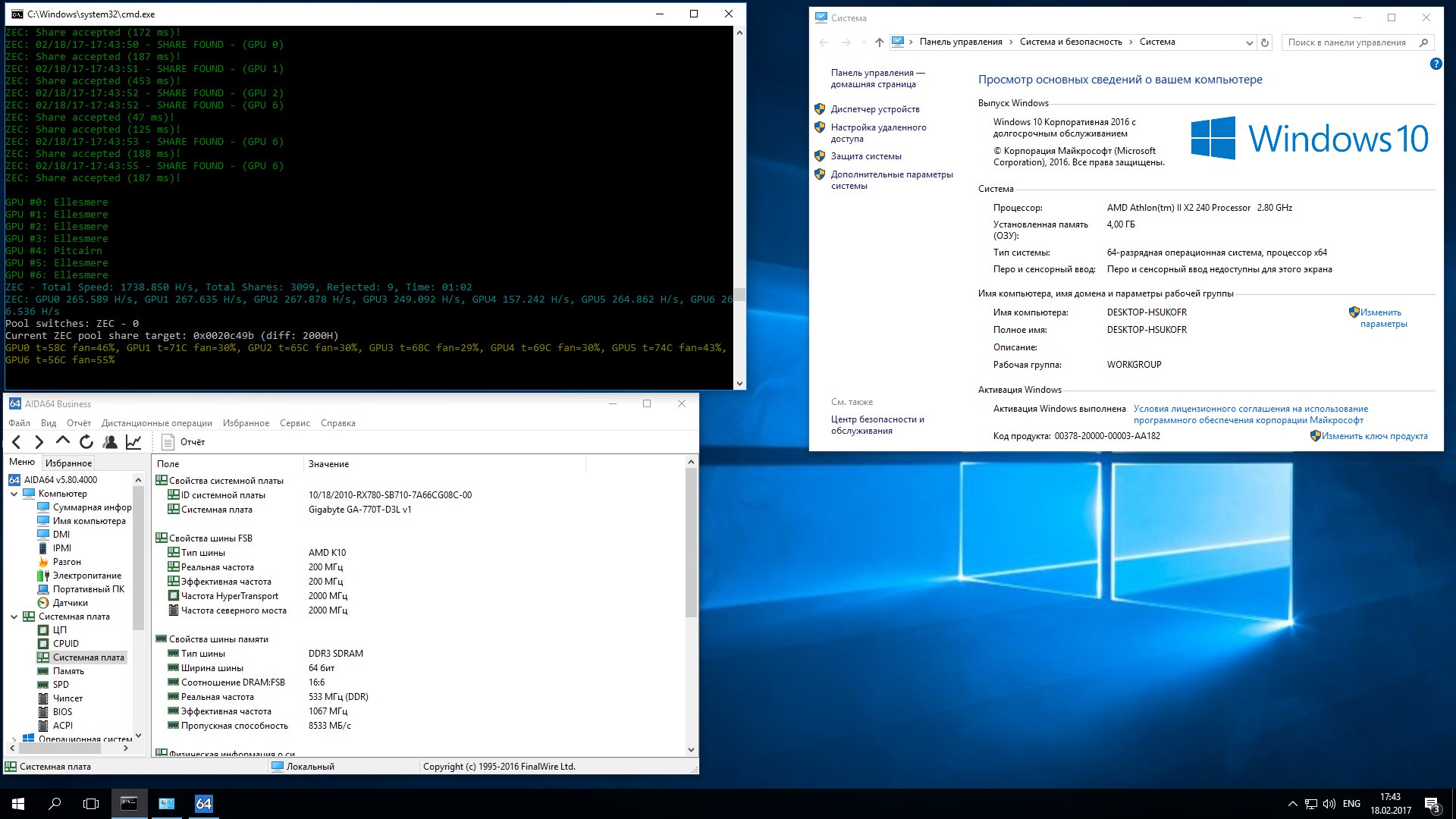Open Дополнительные параметры системы link

892,180
